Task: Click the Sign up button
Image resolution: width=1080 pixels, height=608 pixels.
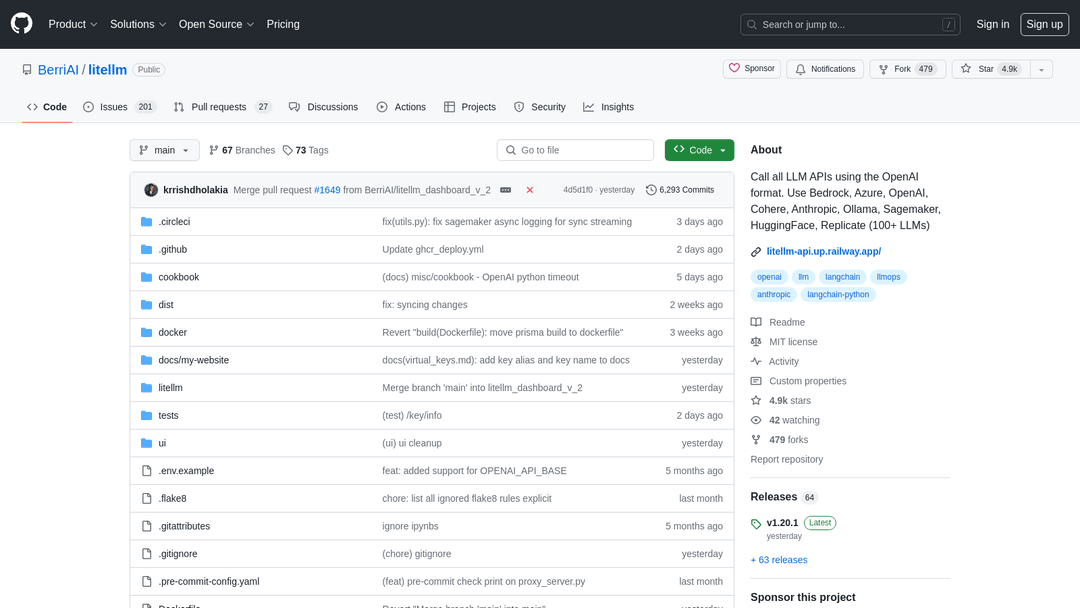Action: click(1044, 24)
